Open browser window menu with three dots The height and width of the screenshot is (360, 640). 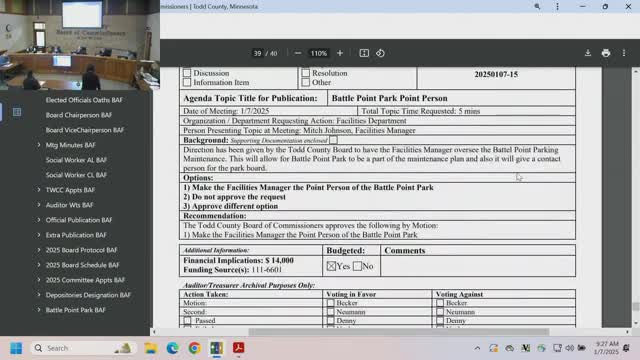[557, 7]
